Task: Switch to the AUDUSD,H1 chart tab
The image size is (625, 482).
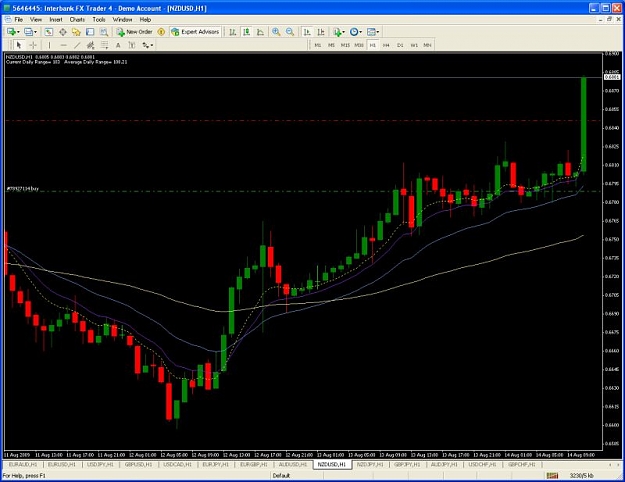Action: pos(293,464)
